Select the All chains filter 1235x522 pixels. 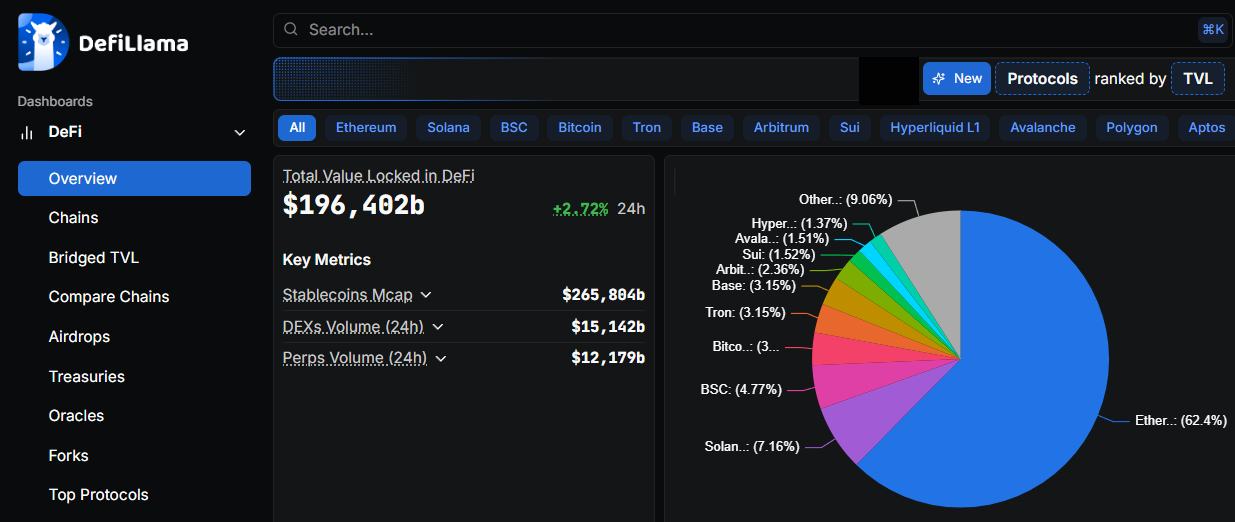pos(297,128)
